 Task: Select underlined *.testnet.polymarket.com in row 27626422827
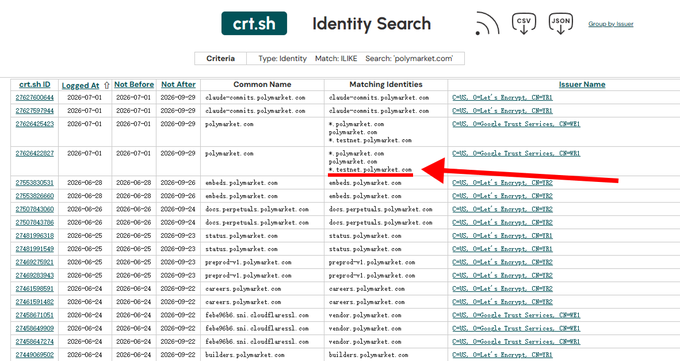click(x=370, y=170)
